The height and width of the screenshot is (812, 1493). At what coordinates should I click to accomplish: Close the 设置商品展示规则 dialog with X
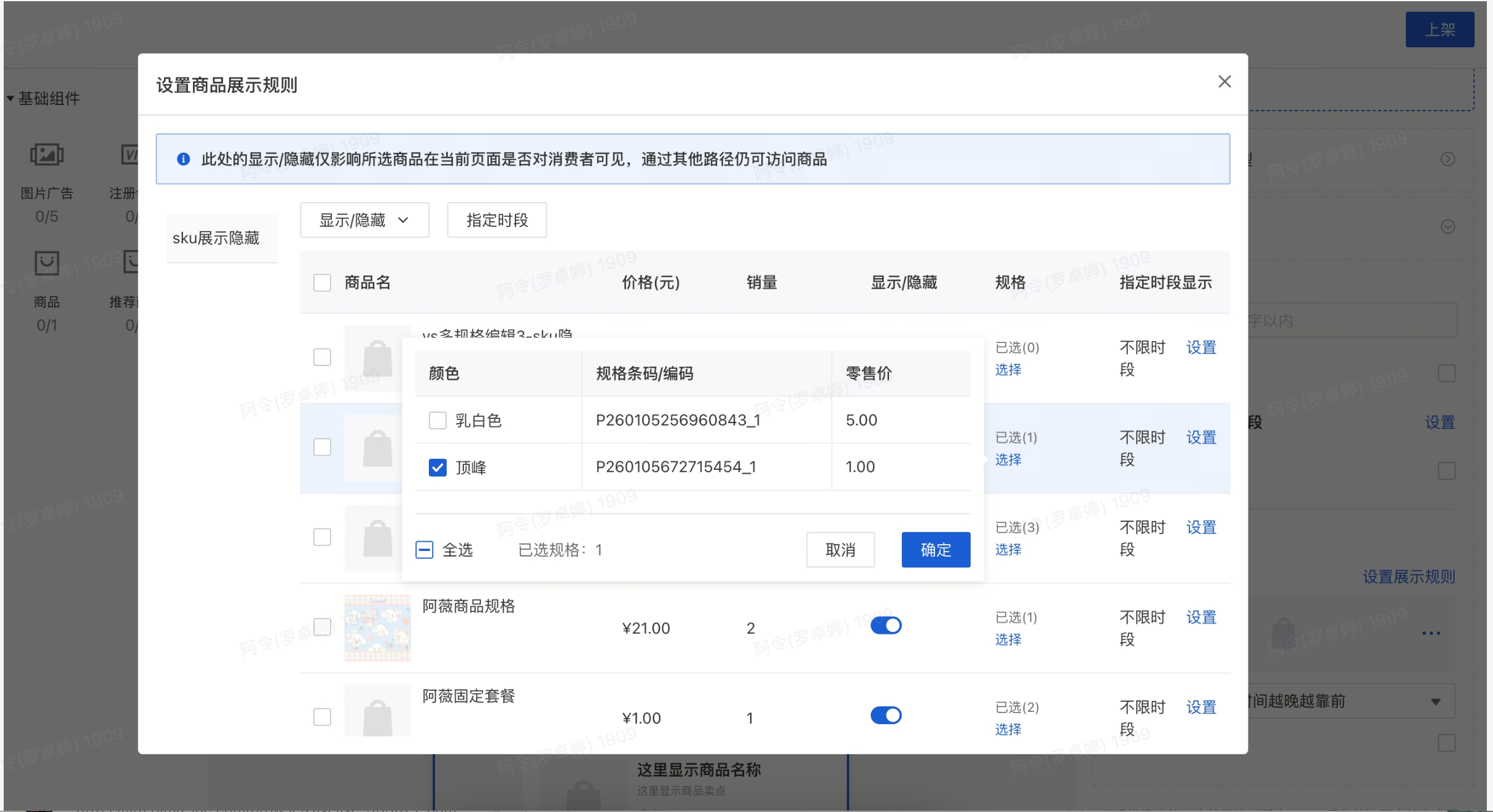pos(1224,82)
